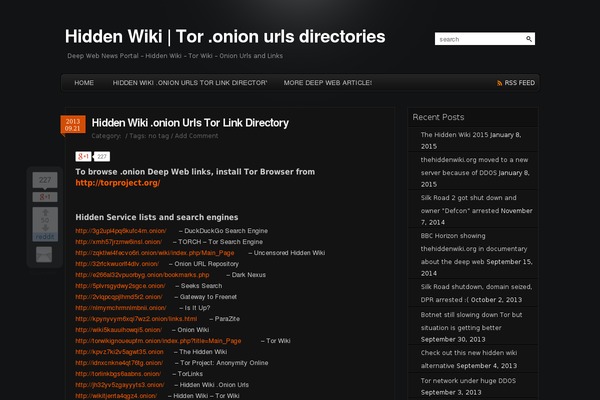
Task: Open post Check out this new hidden wiki alternative
Action: coord(469,359)
